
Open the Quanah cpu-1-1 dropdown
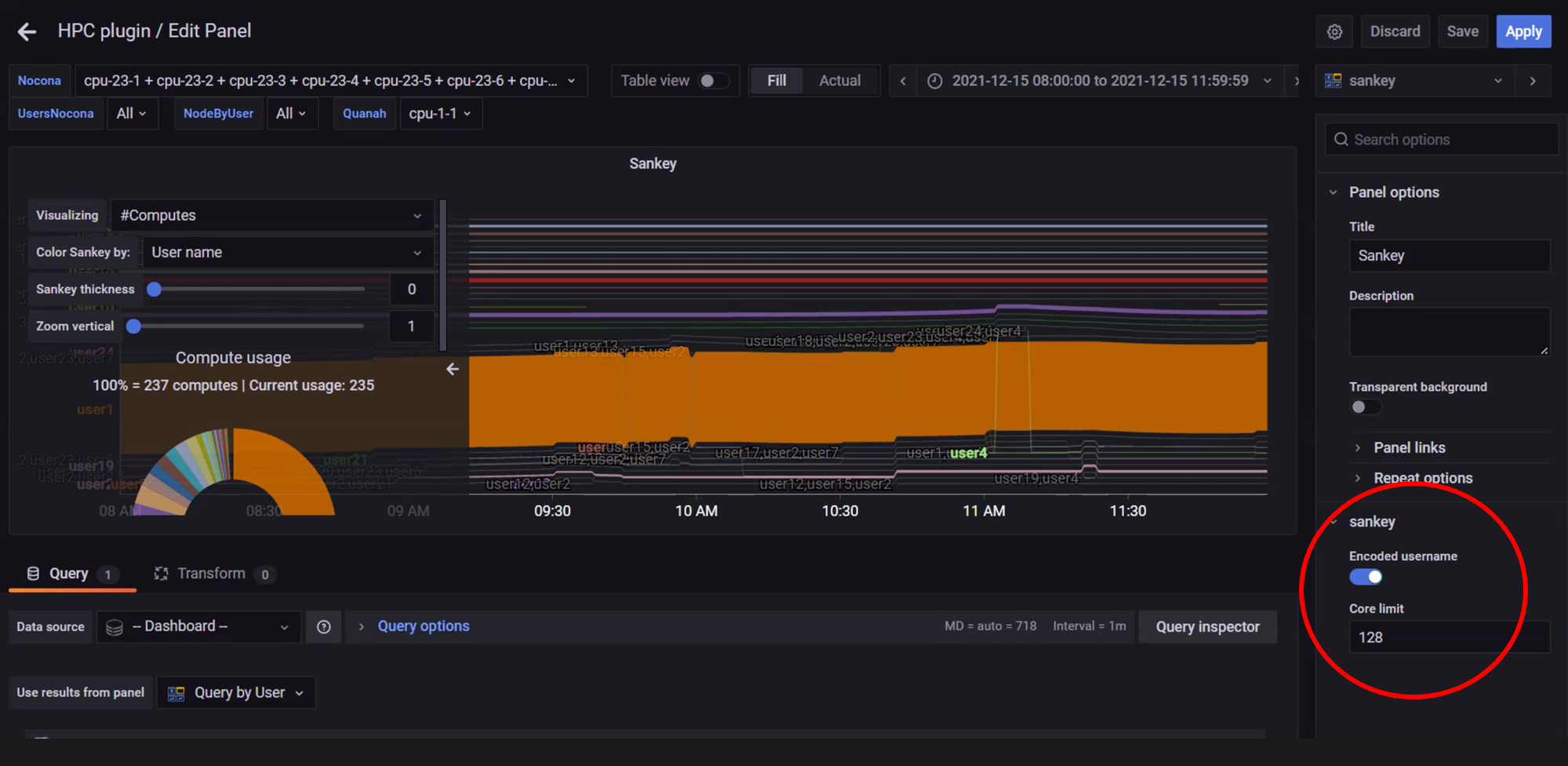440,114
